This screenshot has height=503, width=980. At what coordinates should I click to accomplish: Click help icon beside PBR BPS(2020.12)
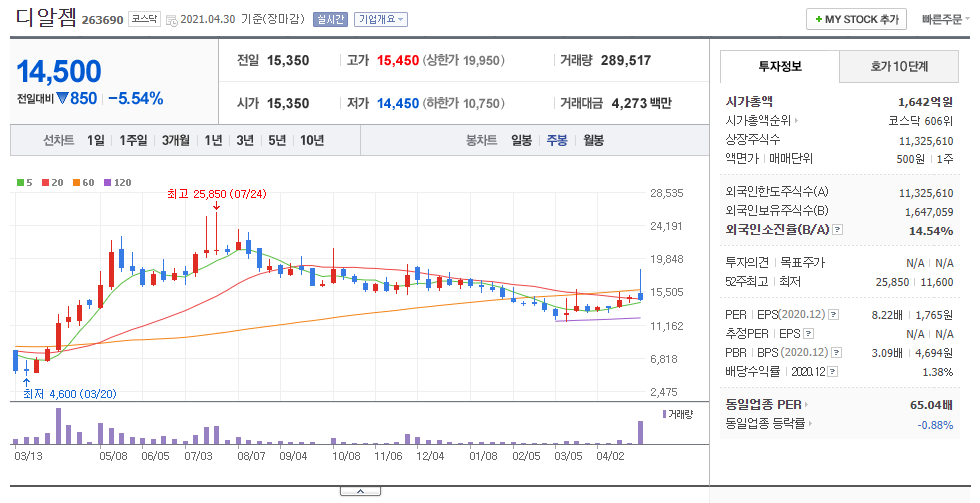tap(837, 353)
